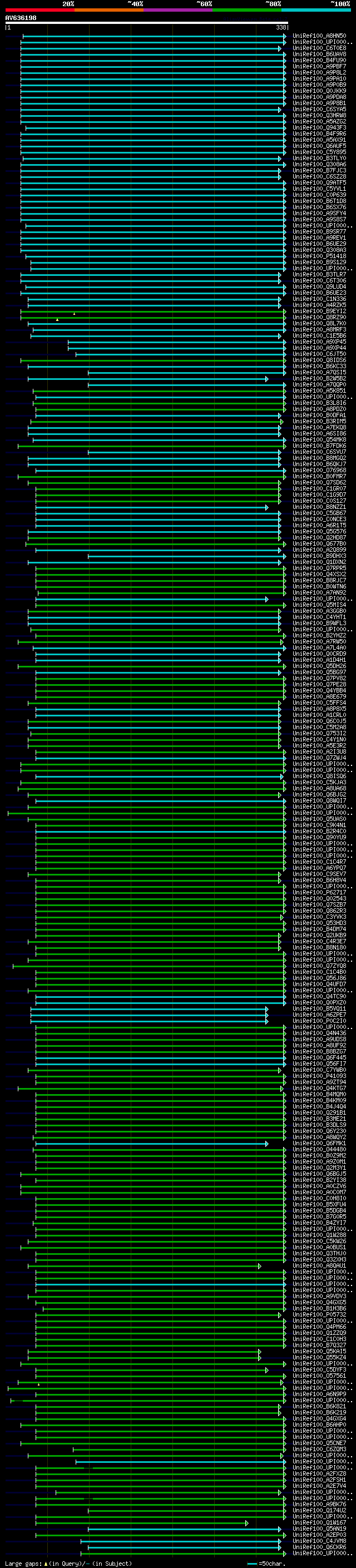Viewport: 356px width, 1568px height.
Task: Select hit label UniRef100_B9EYI2
Action: click(319, 311)
